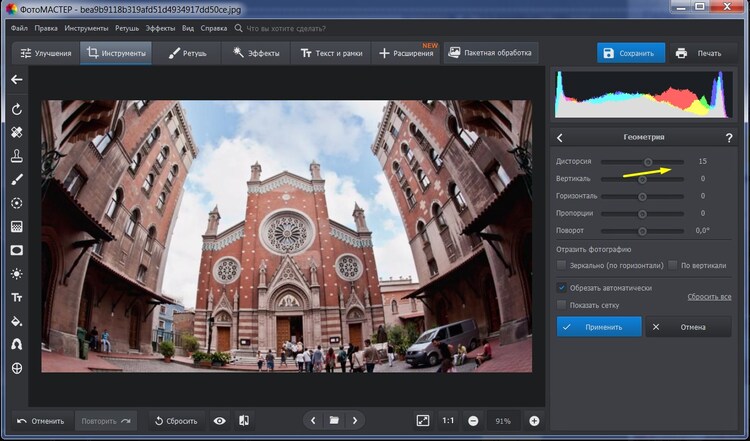Switch to the Ретушь tab
Screen dimensions: 750x441
pyautogui.click(x=188, y=53)
